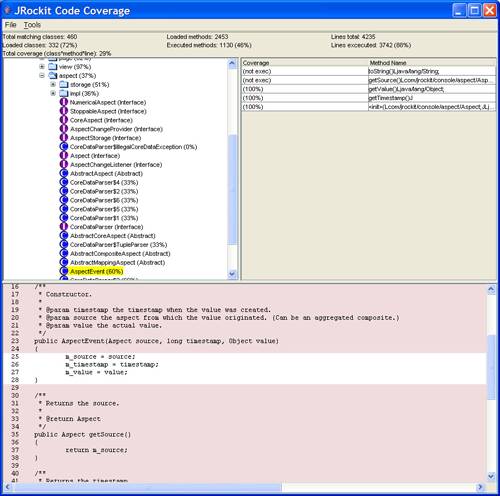
Task: Click source pane horizontal scroll right arrow
Action: (480, 487)
